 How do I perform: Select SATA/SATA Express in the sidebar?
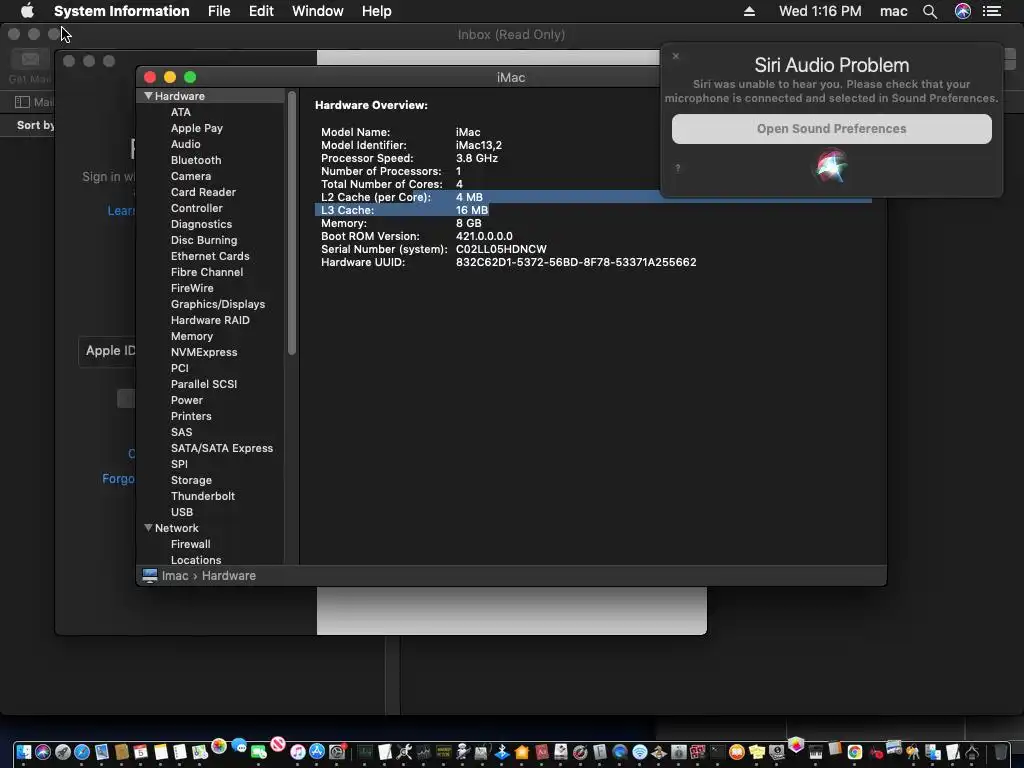221,448
